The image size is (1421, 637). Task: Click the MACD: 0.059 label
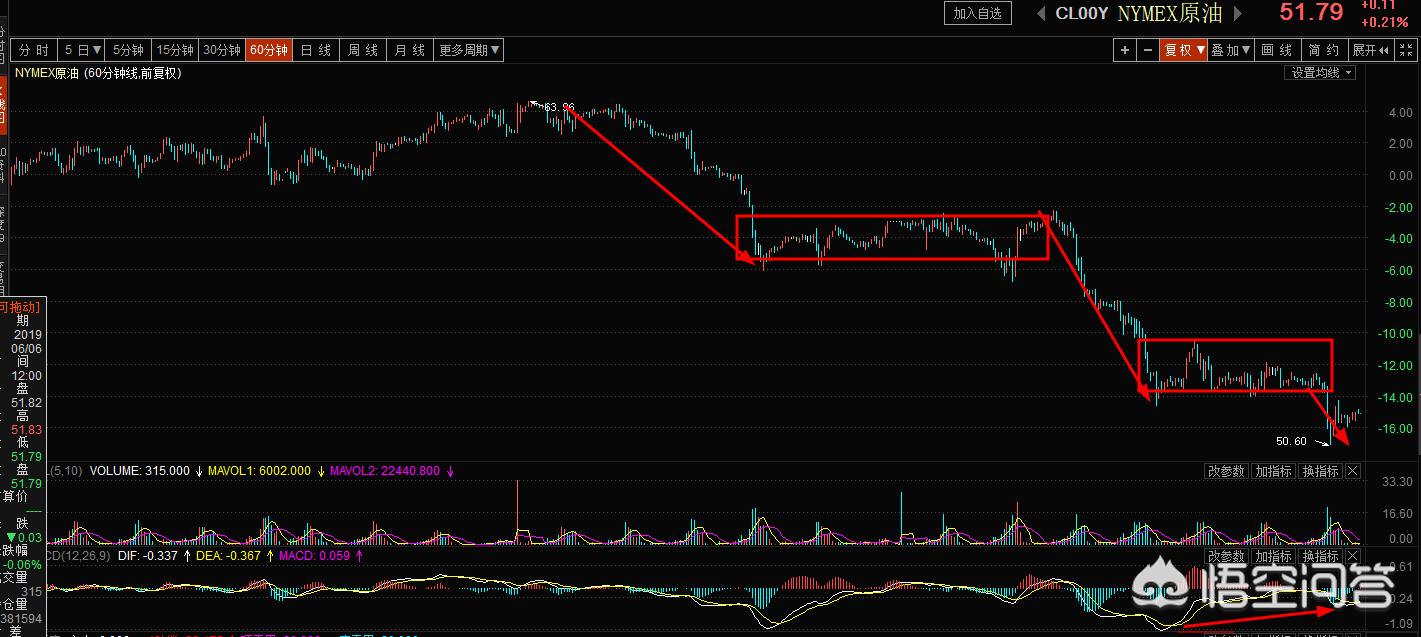(x=314, y=556)
